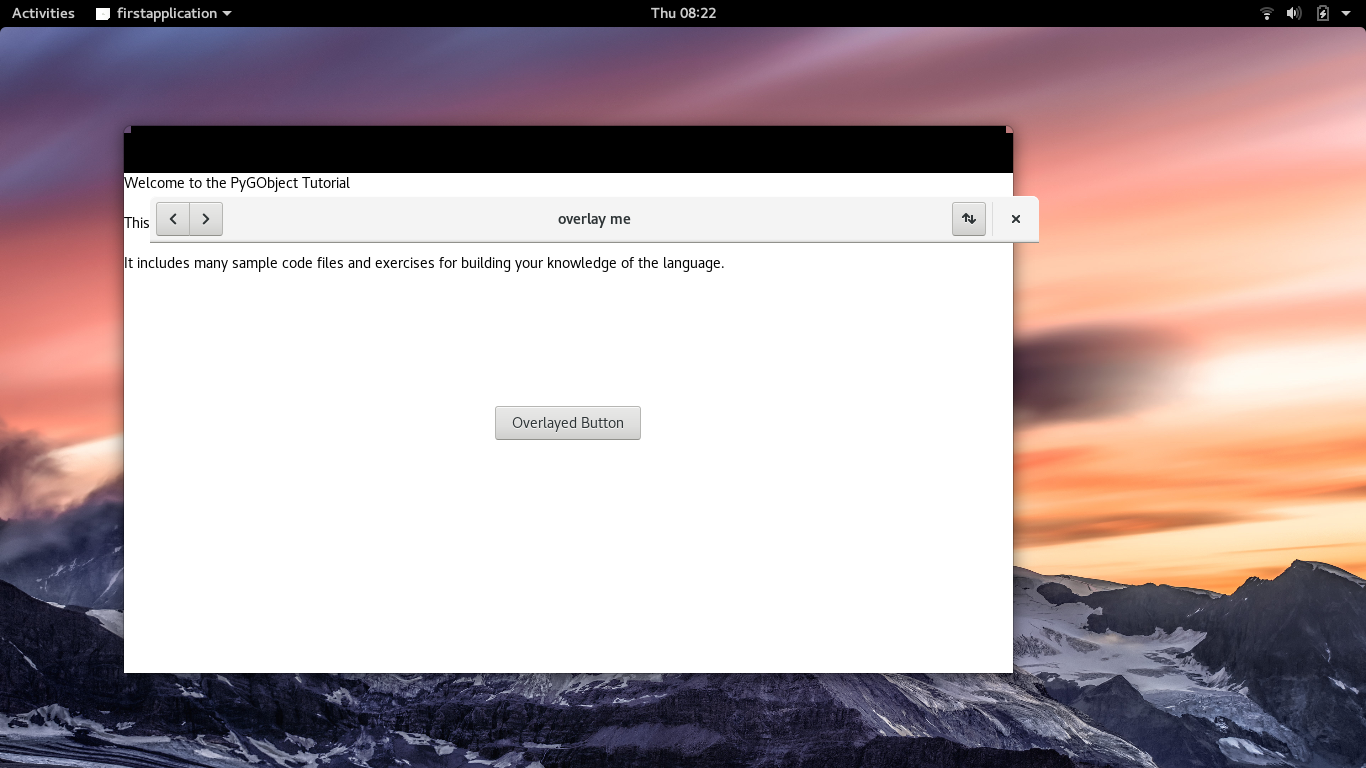Open the firstapplication app menu
This screenshot has height=768, width=1366.
(x=164, y=13)
